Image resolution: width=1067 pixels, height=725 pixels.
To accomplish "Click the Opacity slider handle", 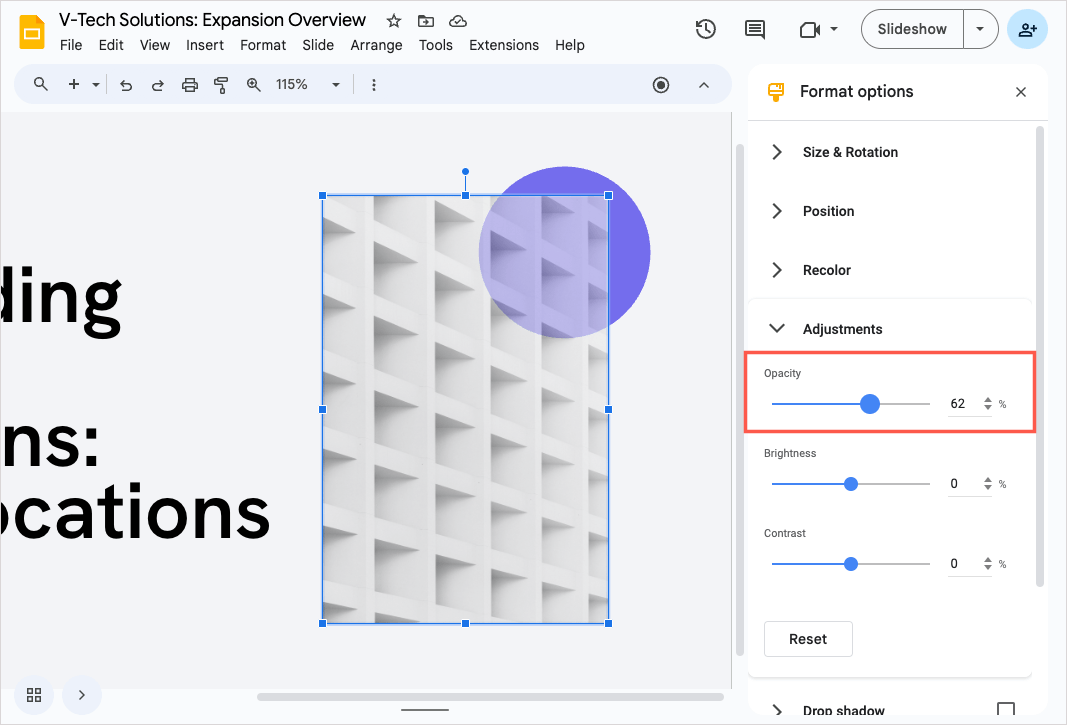I will [x=870, y=404].
